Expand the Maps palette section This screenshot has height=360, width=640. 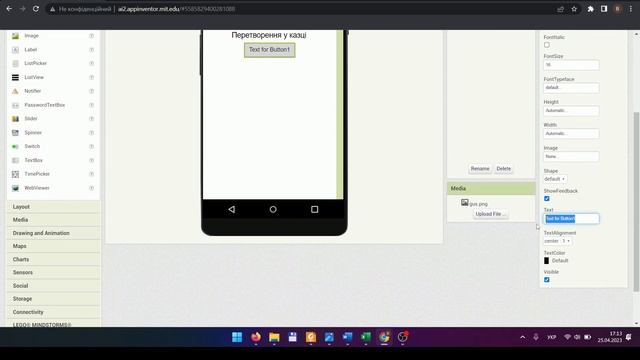coord(53,246)
